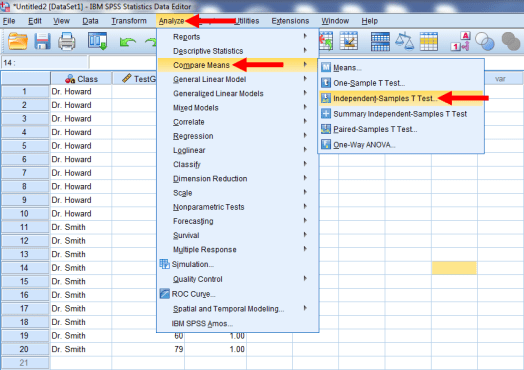
Task: Expand the General Linear Model submenu
Action: point(237,79)
